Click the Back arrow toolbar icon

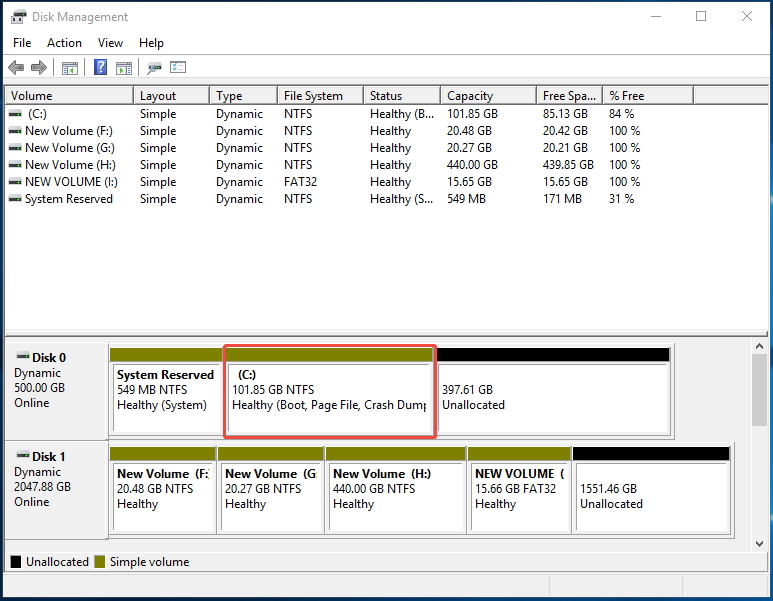pos(16,68)
